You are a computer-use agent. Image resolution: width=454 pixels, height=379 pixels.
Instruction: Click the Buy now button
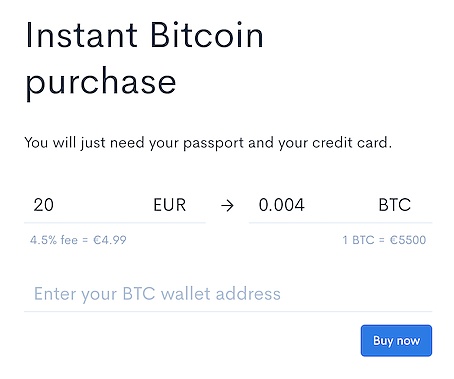[x=396, y=341]
